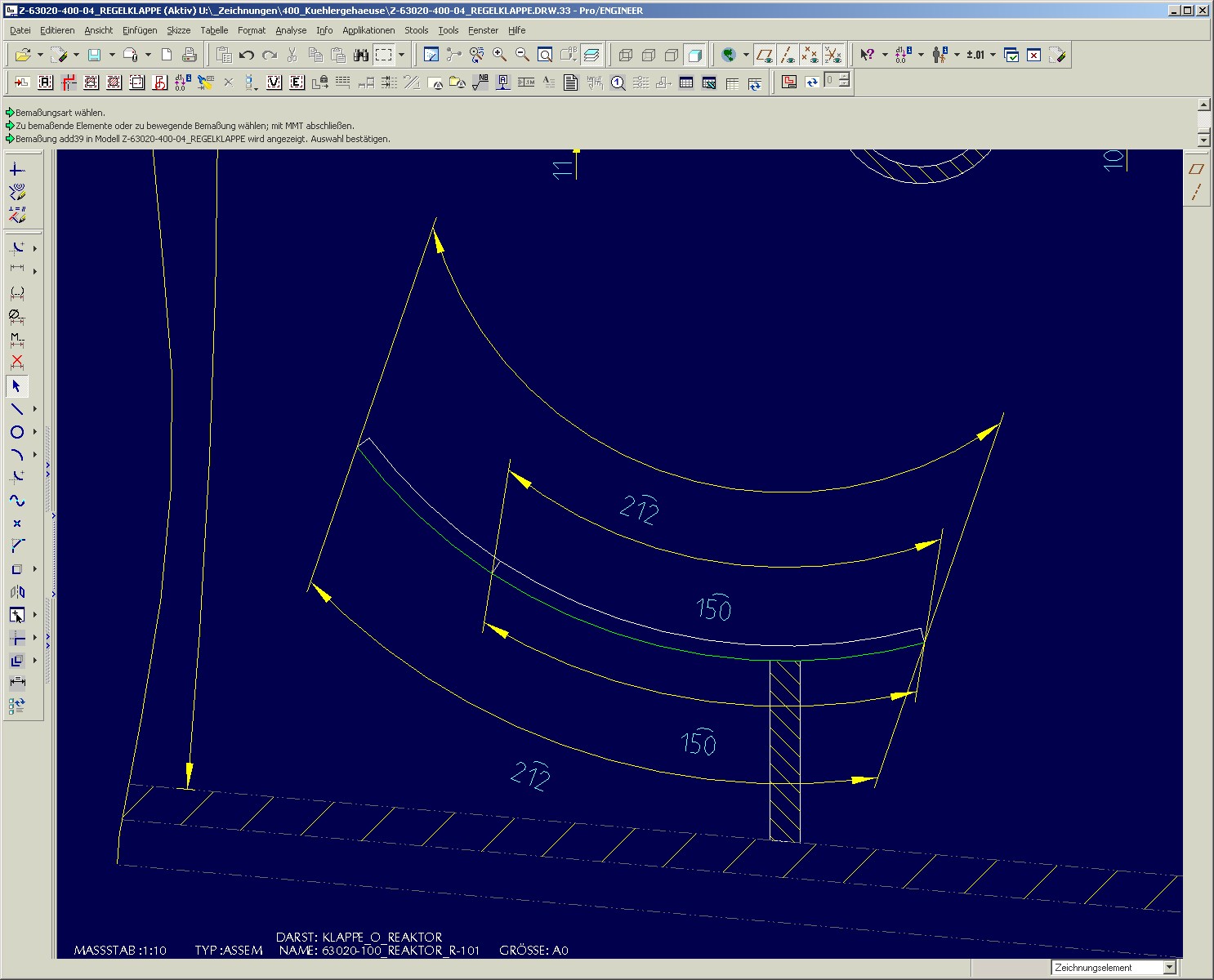The height and width of the screenshot is (980, 1214).
Task: Refit the drawing in the window
Action: pyautogui.click(x=544, y=55)
